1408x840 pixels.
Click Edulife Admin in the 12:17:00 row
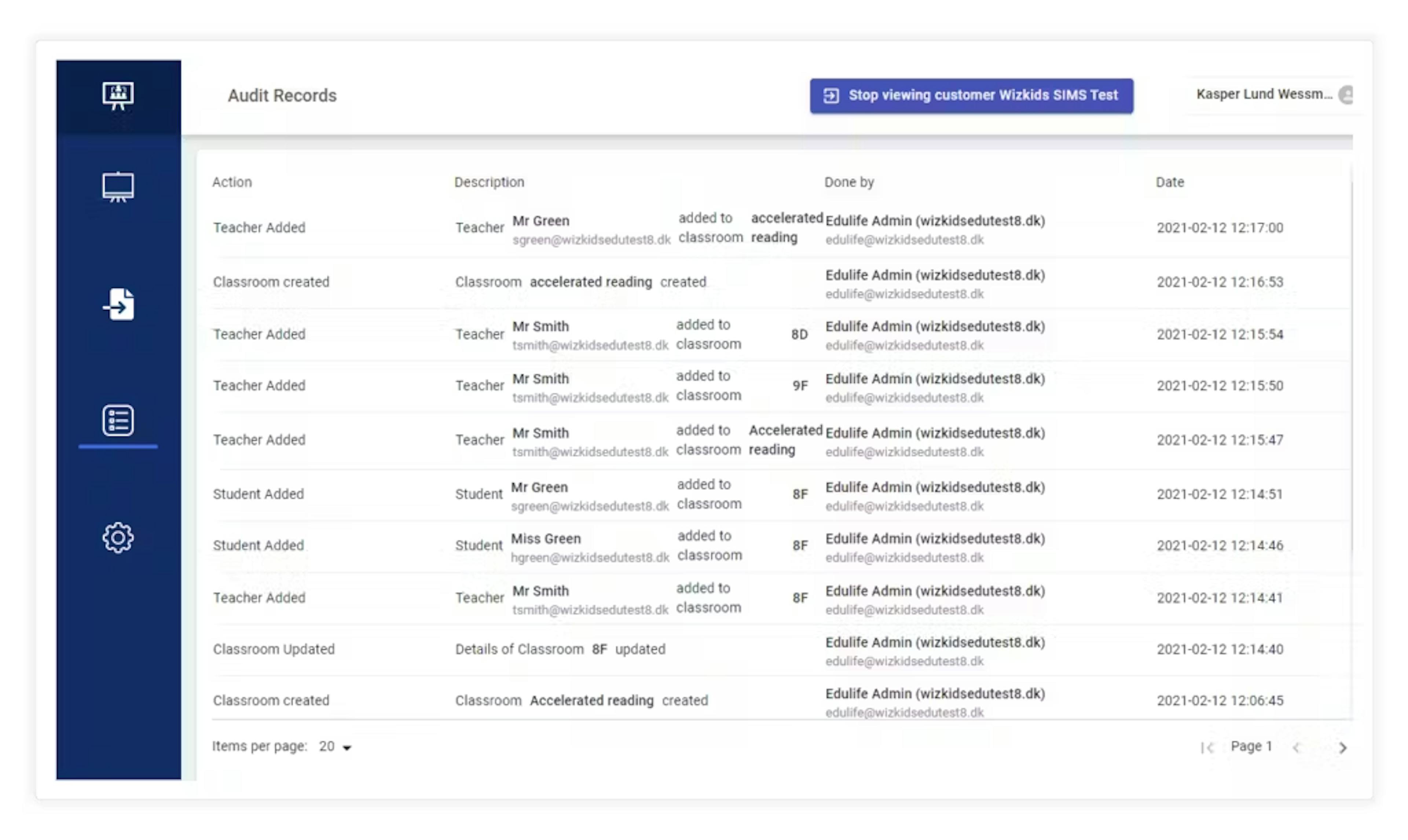click(935, 221)
